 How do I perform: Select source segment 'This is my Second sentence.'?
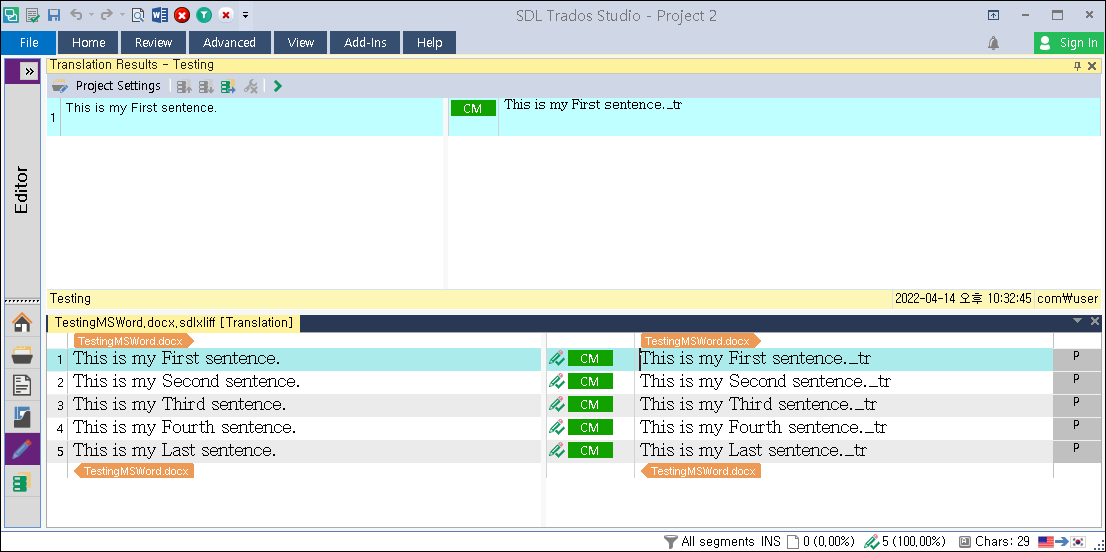[187, 381]
